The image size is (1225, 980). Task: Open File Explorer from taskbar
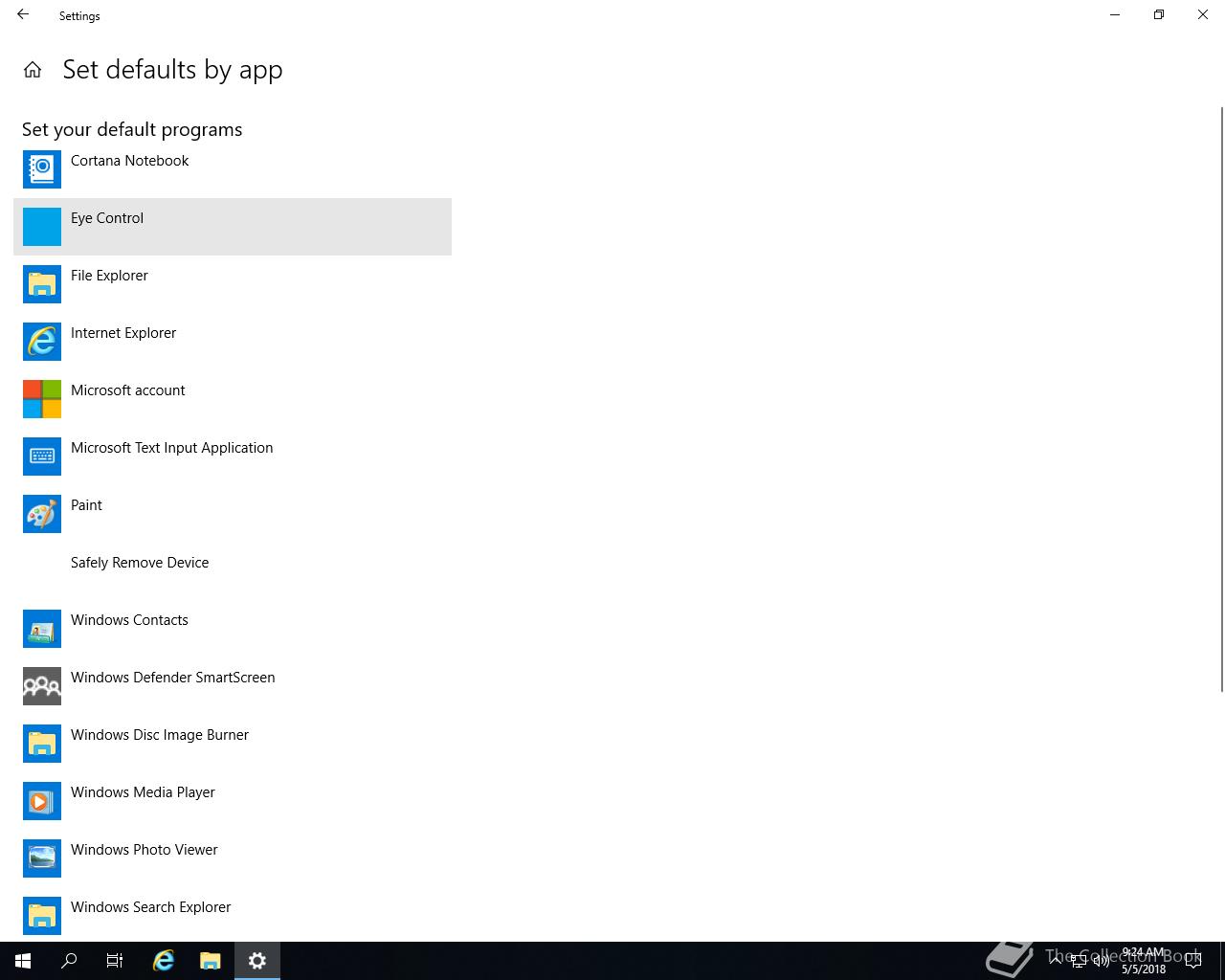[210, 961]
